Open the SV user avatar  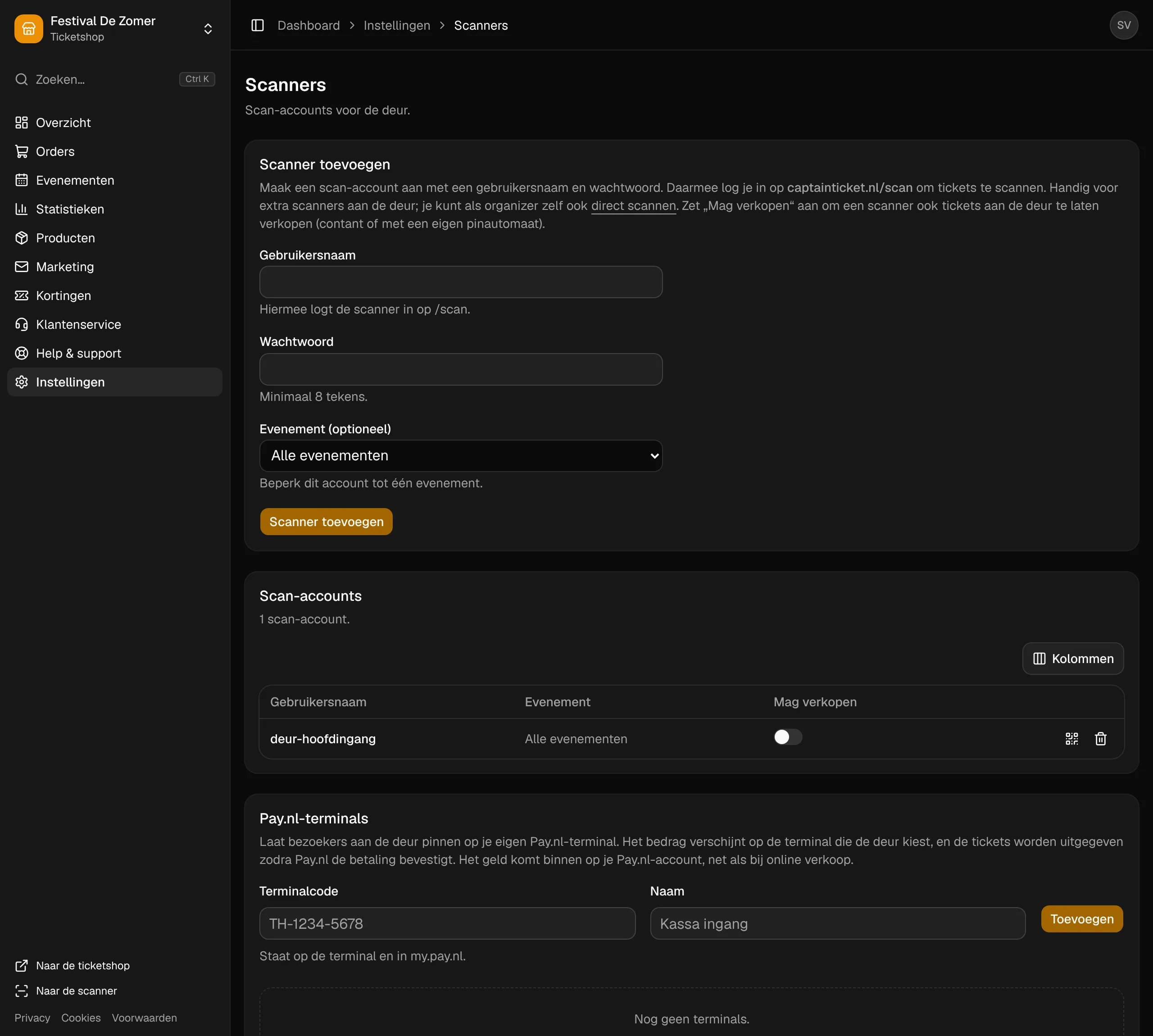pos(1123,26)
